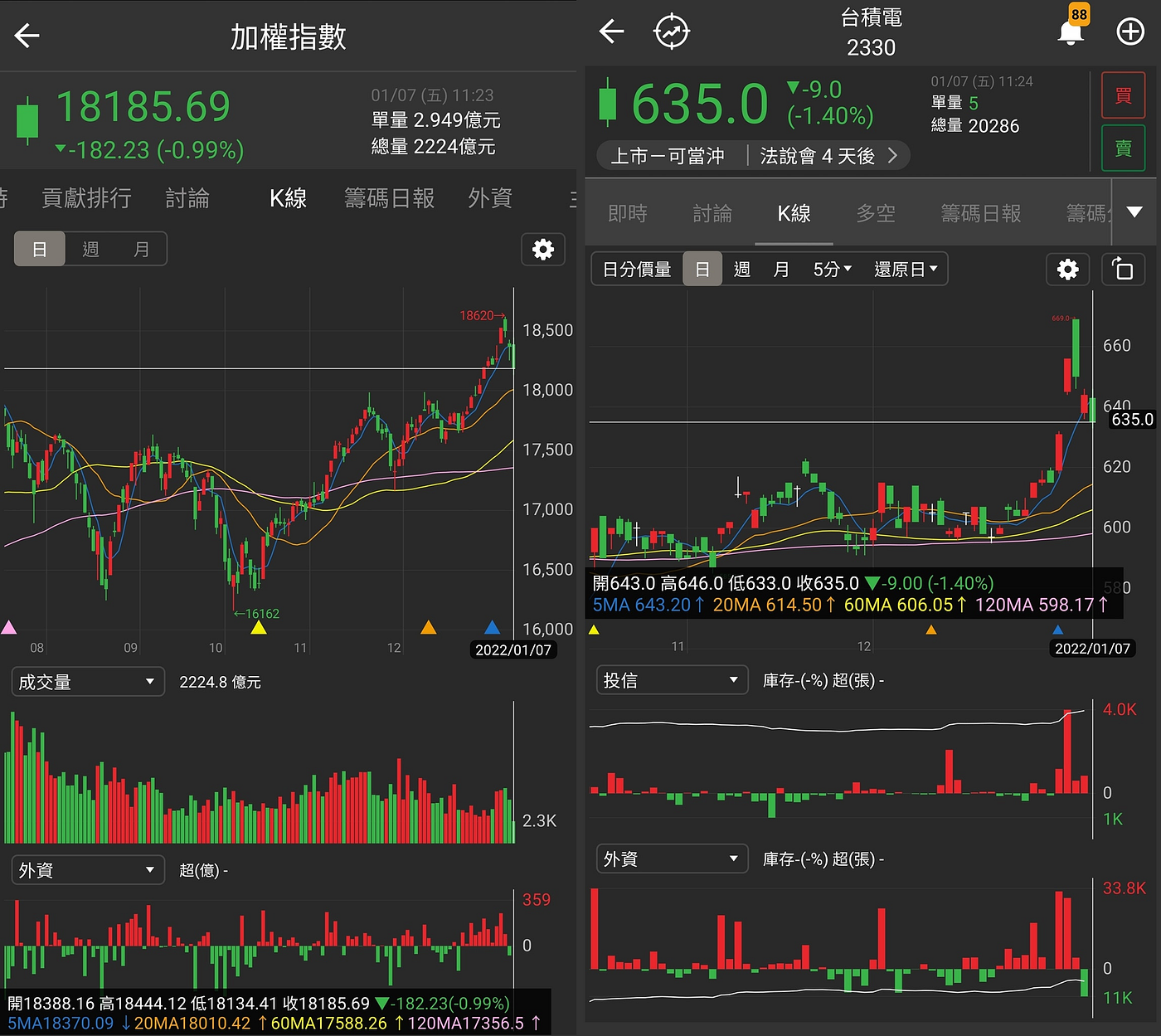The width and height of the screenshot is (1161, 1036).
Task: Click the 2022/01/07 date label on 台積電 chart
Action: (1092, 649)
